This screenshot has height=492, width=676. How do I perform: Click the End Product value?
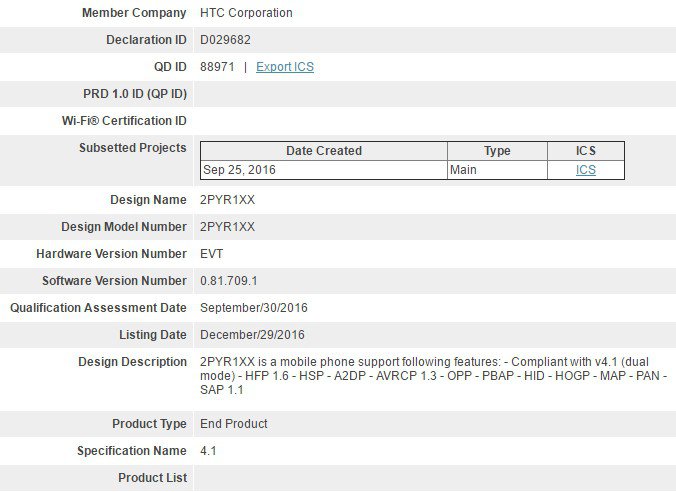click(x=234, y=424)
